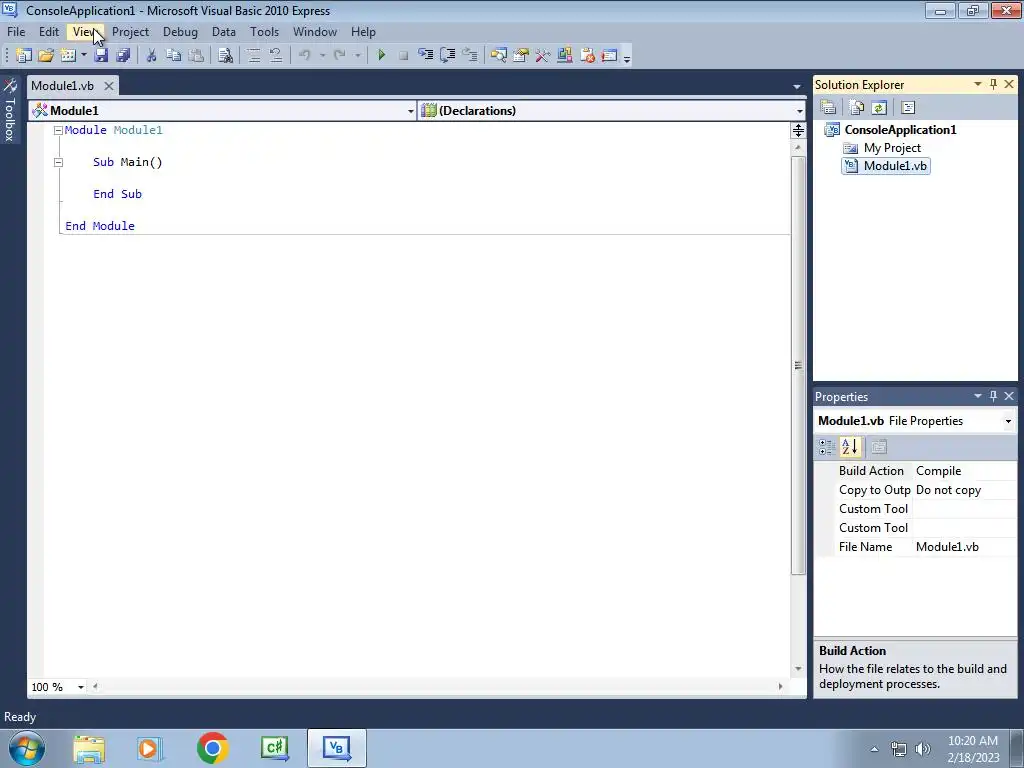Click View Code icon in Solution Explorer
Image resolution: width=1024 pixels, height=768 pixels.
908,108
